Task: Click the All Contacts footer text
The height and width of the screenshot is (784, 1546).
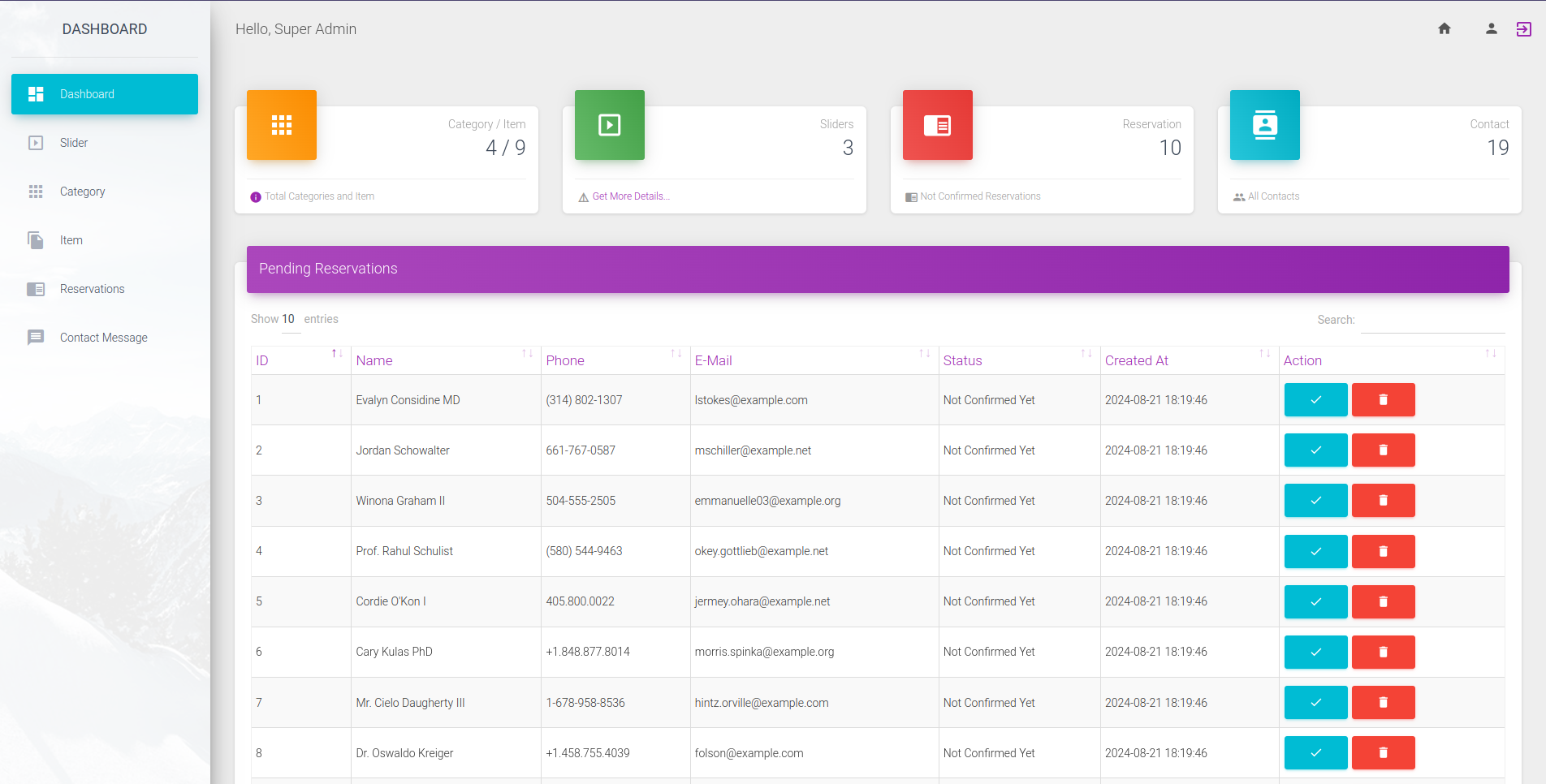Action: coord(1273,196)
